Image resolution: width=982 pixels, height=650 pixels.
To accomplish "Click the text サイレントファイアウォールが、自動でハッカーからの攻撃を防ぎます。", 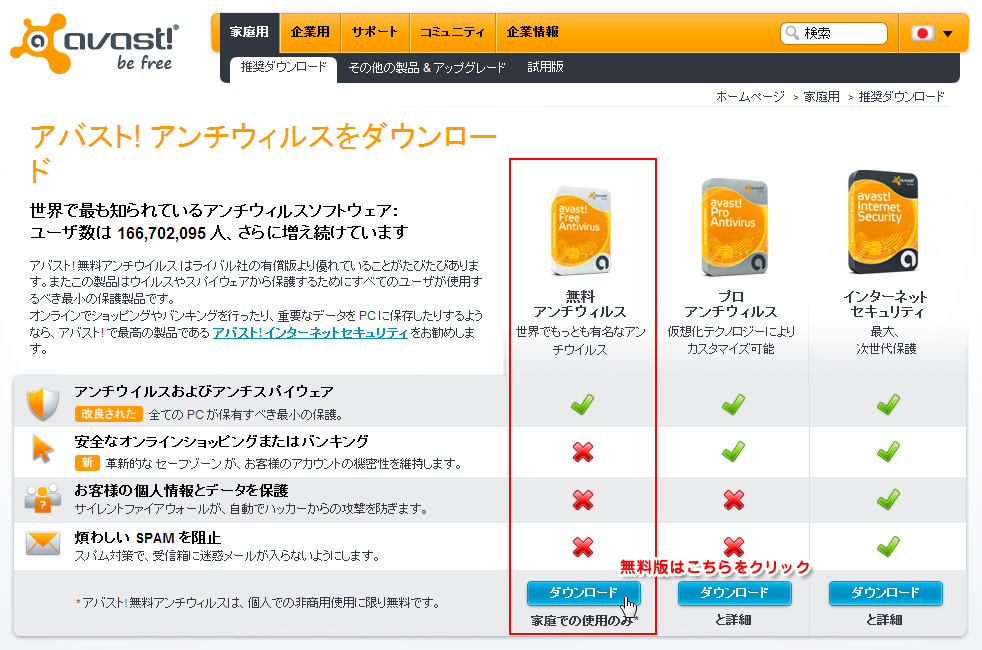I will [x=252, y=508].
